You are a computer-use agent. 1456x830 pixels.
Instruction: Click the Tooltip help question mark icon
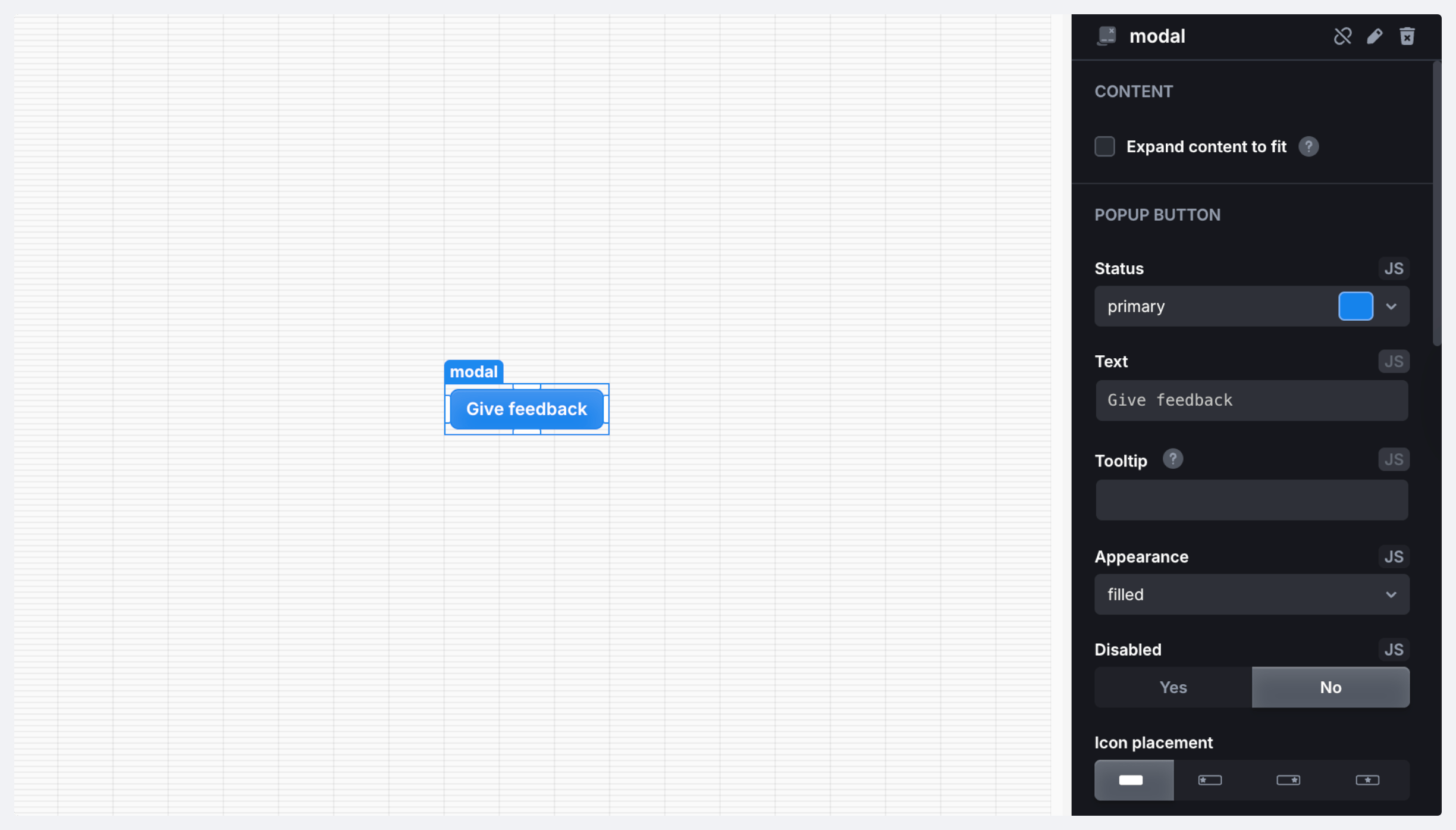click(x=1172, y=459)
